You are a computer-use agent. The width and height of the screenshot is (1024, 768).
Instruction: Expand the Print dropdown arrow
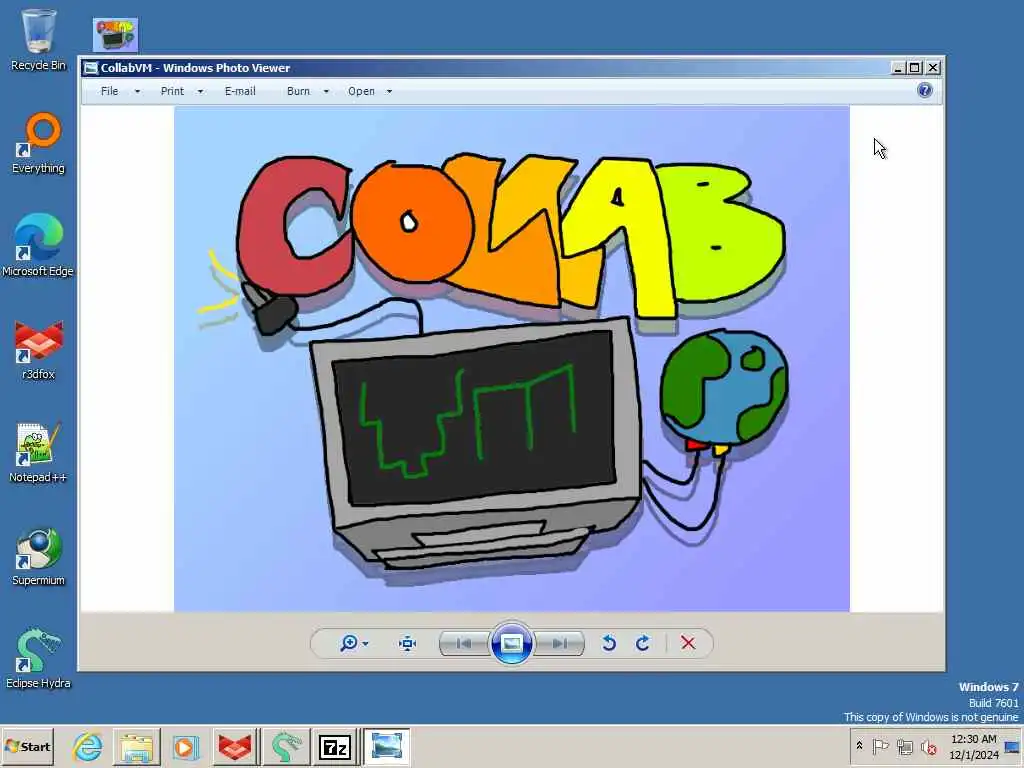[x=200, y=91]
